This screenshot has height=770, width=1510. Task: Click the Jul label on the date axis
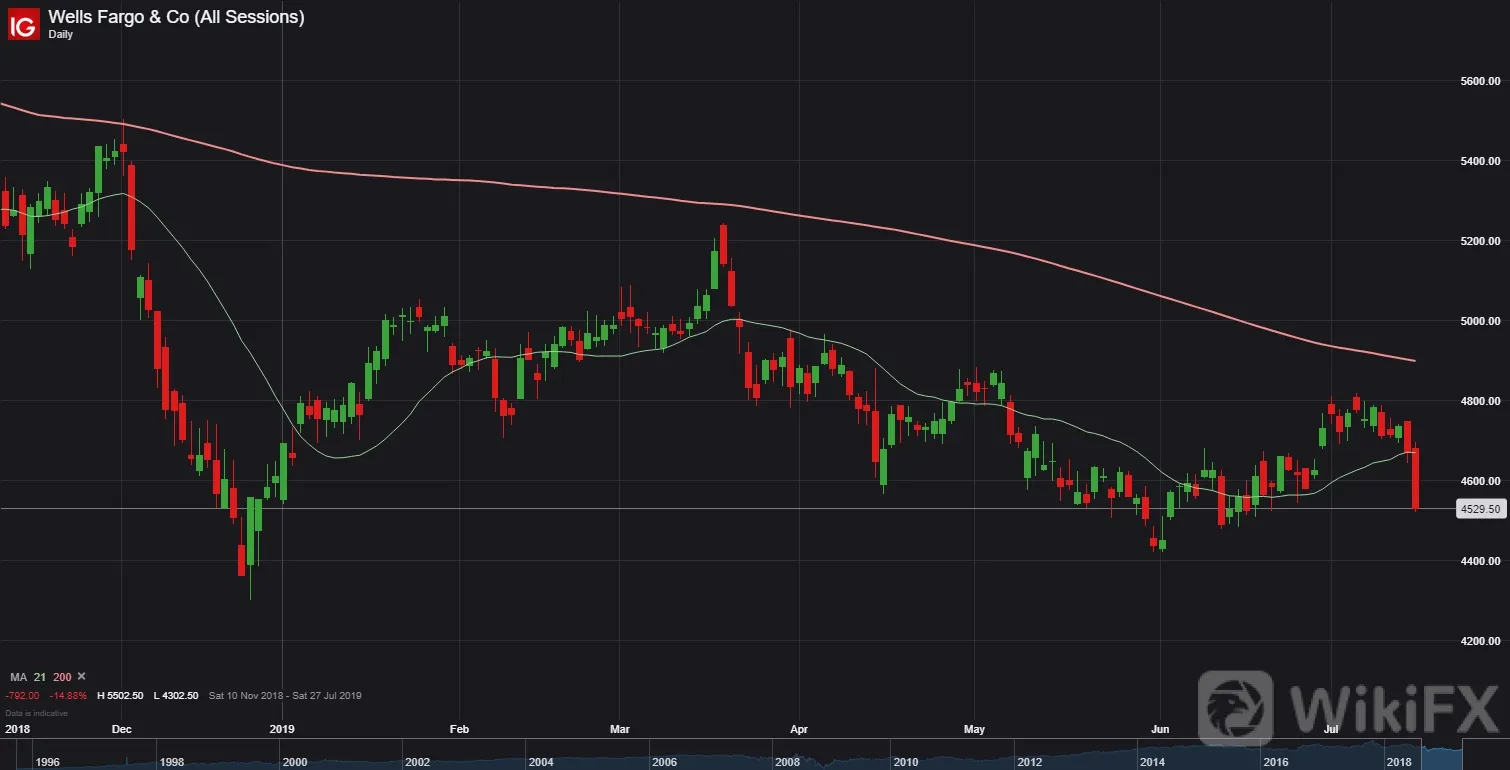(x=1330, y=729)
